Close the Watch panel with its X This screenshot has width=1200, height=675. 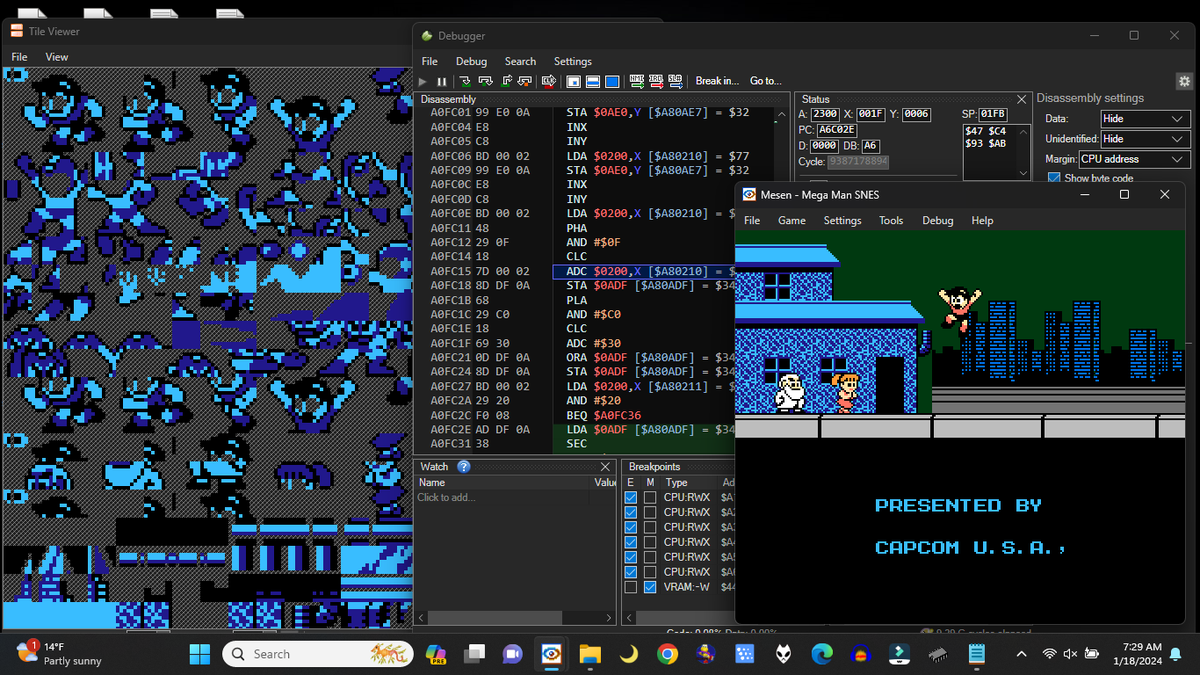[x=605, y=467]
